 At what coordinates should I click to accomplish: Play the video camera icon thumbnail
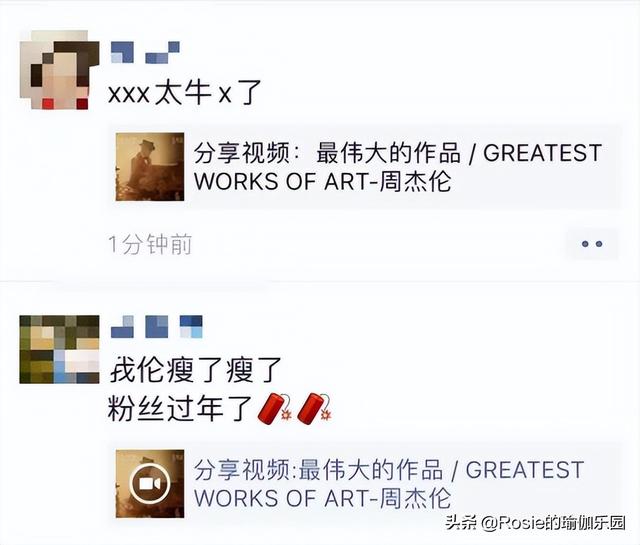tap(150, 483)
